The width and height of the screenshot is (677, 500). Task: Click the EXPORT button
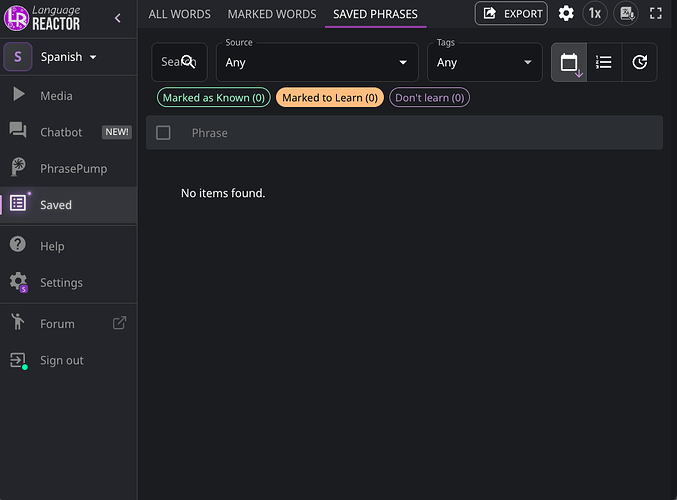(511, 14)
